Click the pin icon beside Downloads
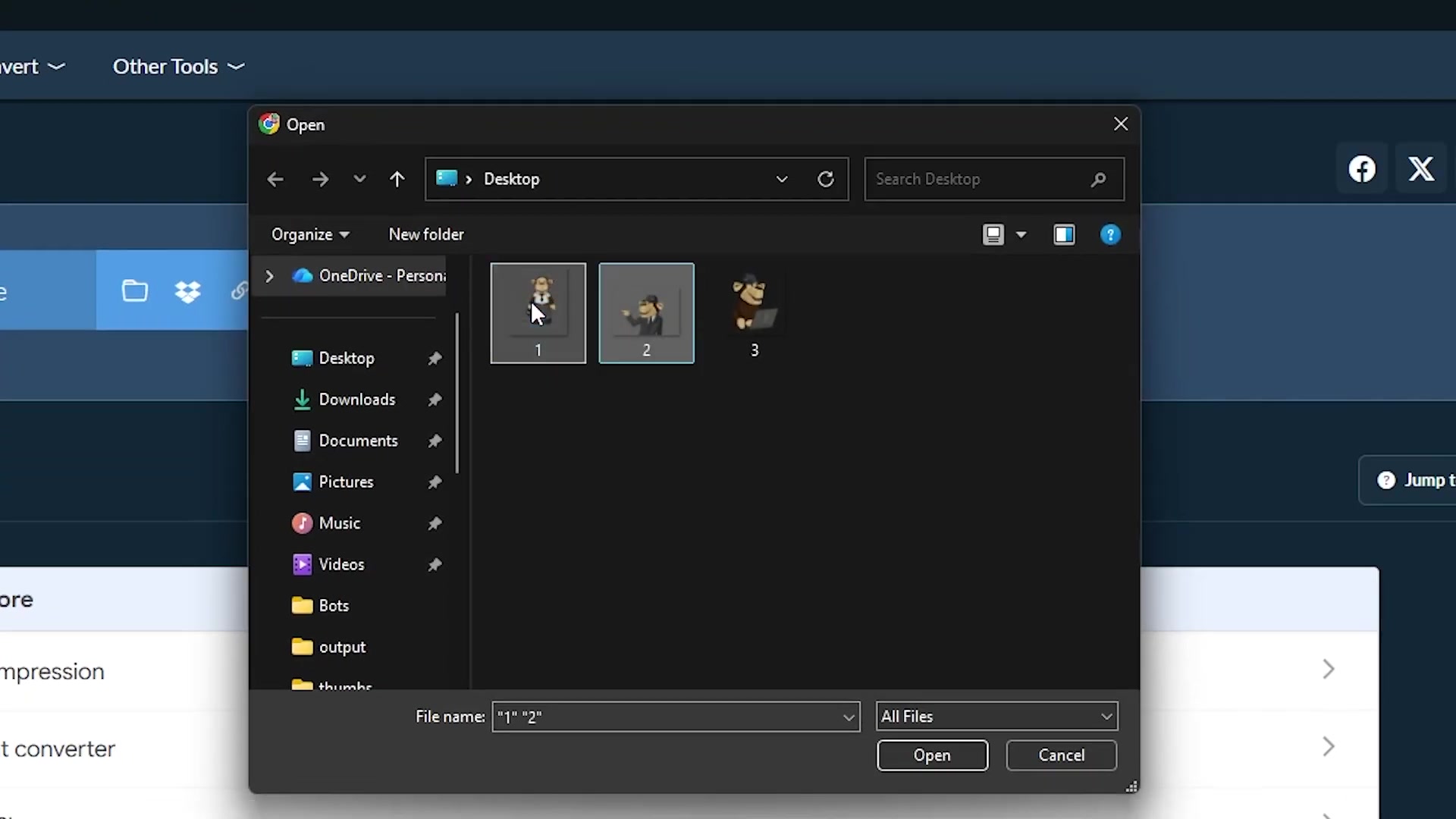 click(435, 400)
